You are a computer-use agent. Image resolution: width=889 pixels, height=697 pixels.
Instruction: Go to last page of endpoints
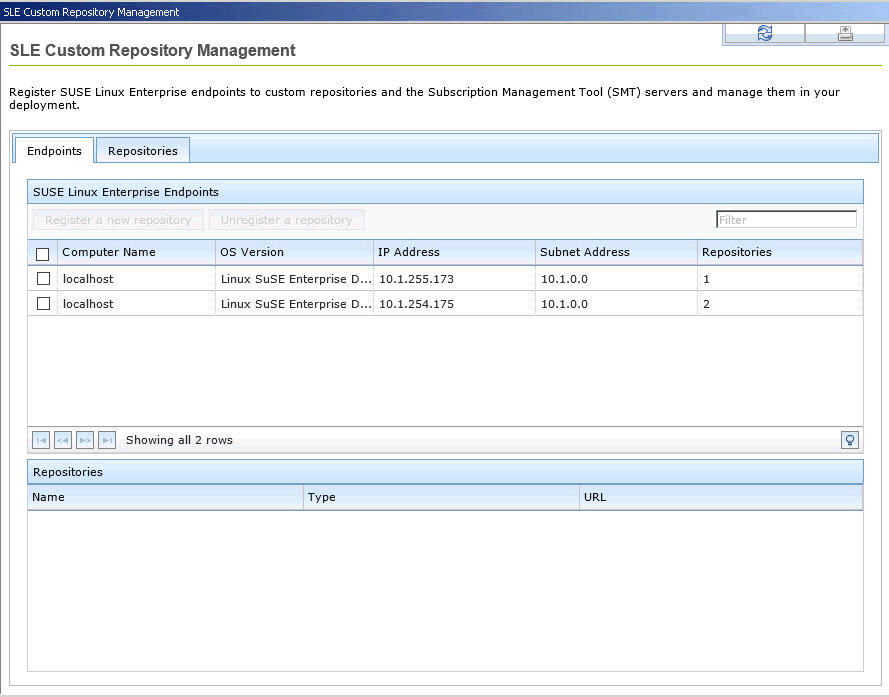pyautogui.click(x=107, y=440)
